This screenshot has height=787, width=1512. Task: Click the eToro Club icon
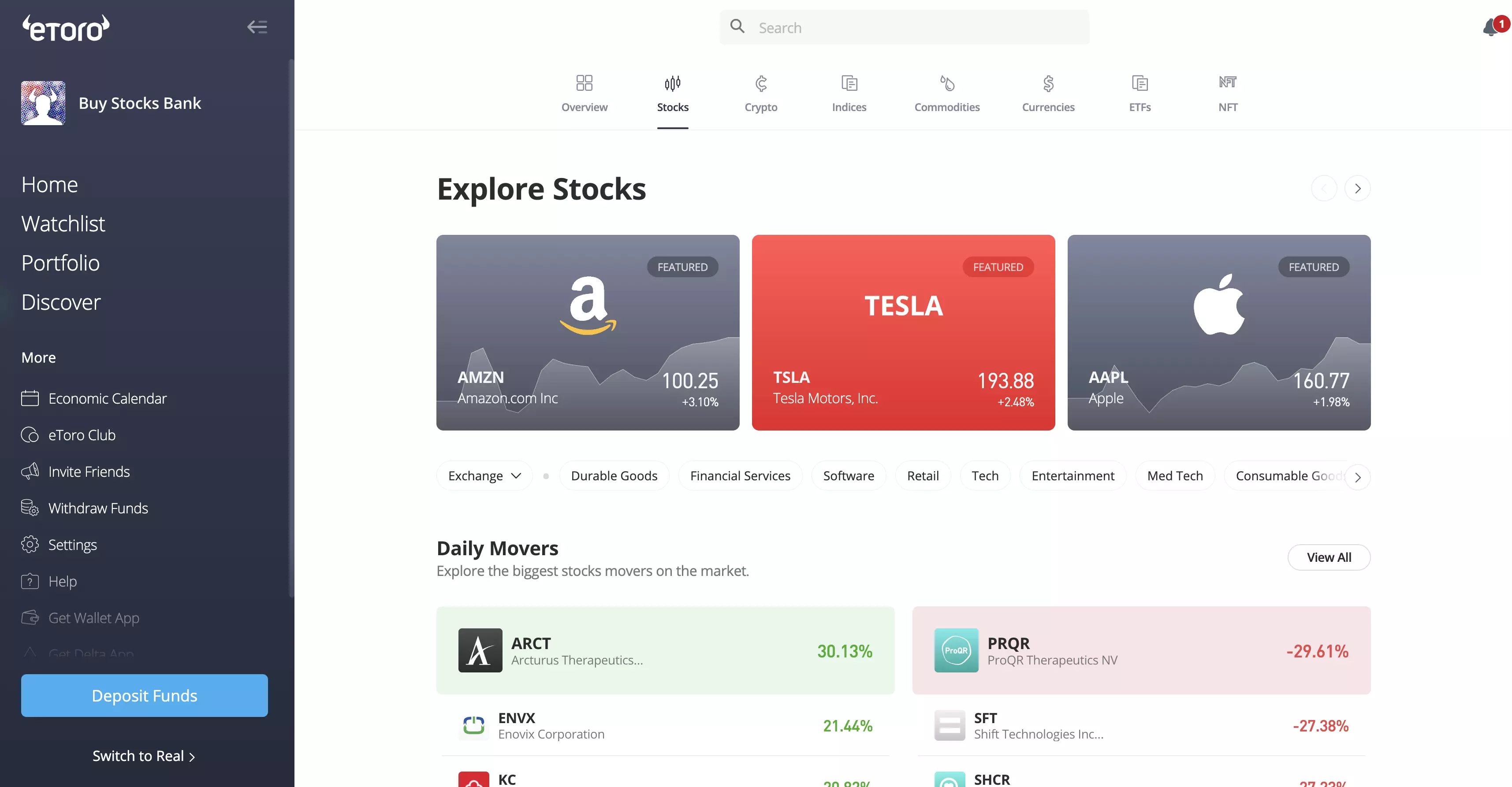coord(30,435)
